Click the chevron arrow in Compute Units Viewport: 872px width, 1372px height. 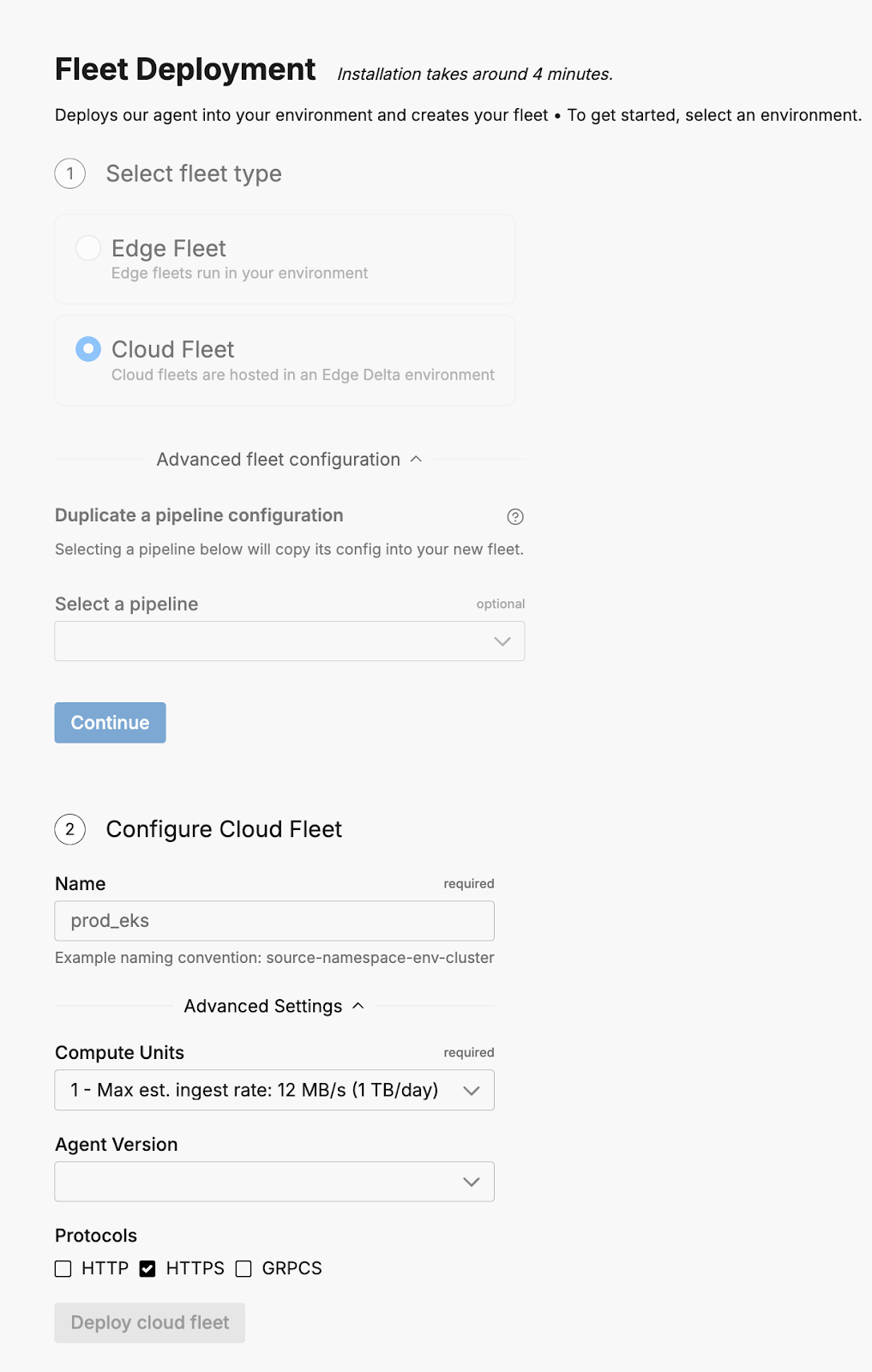[x=472, y=1091]
